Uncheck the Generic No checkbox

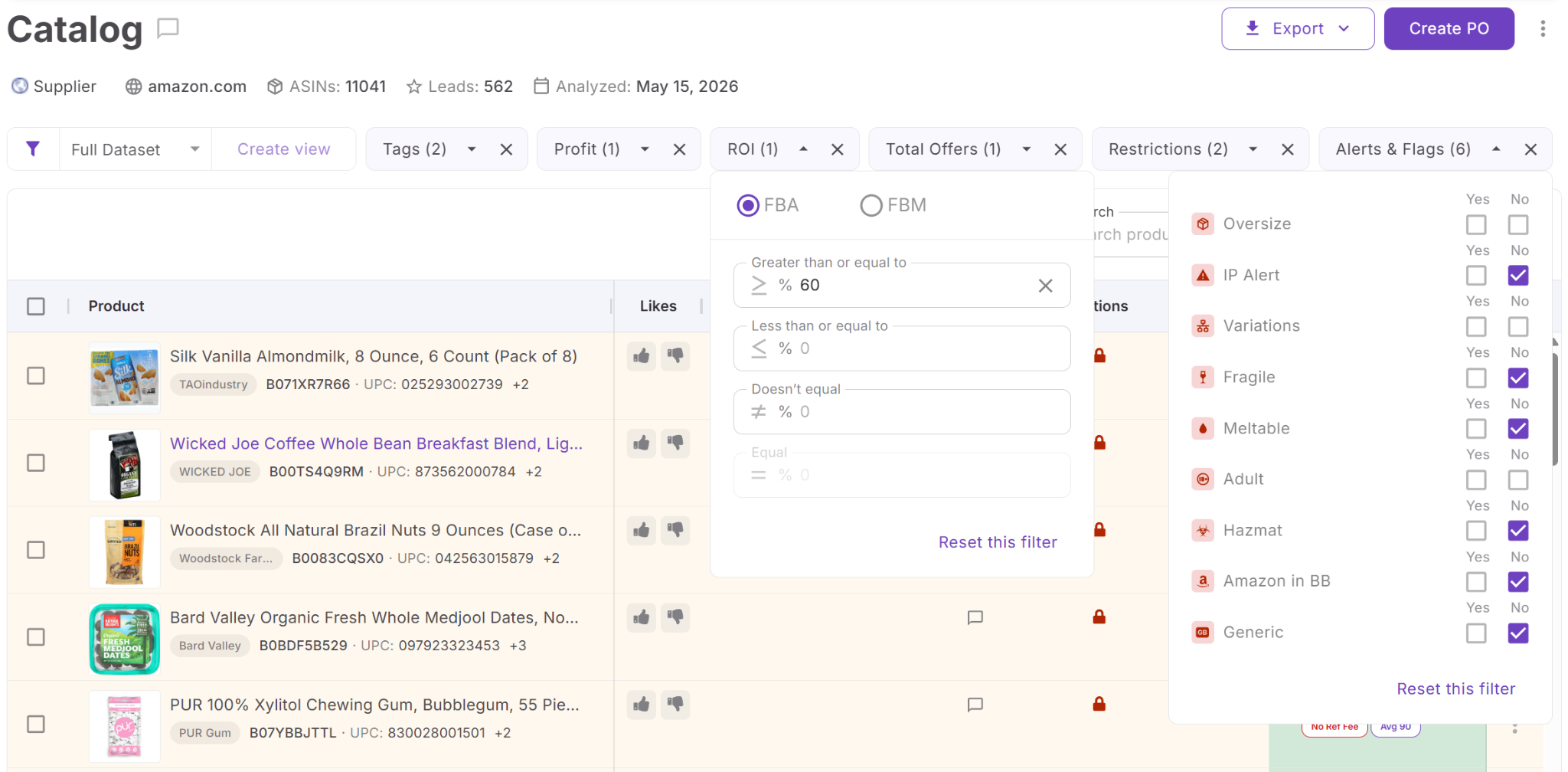coord(1518,633)
